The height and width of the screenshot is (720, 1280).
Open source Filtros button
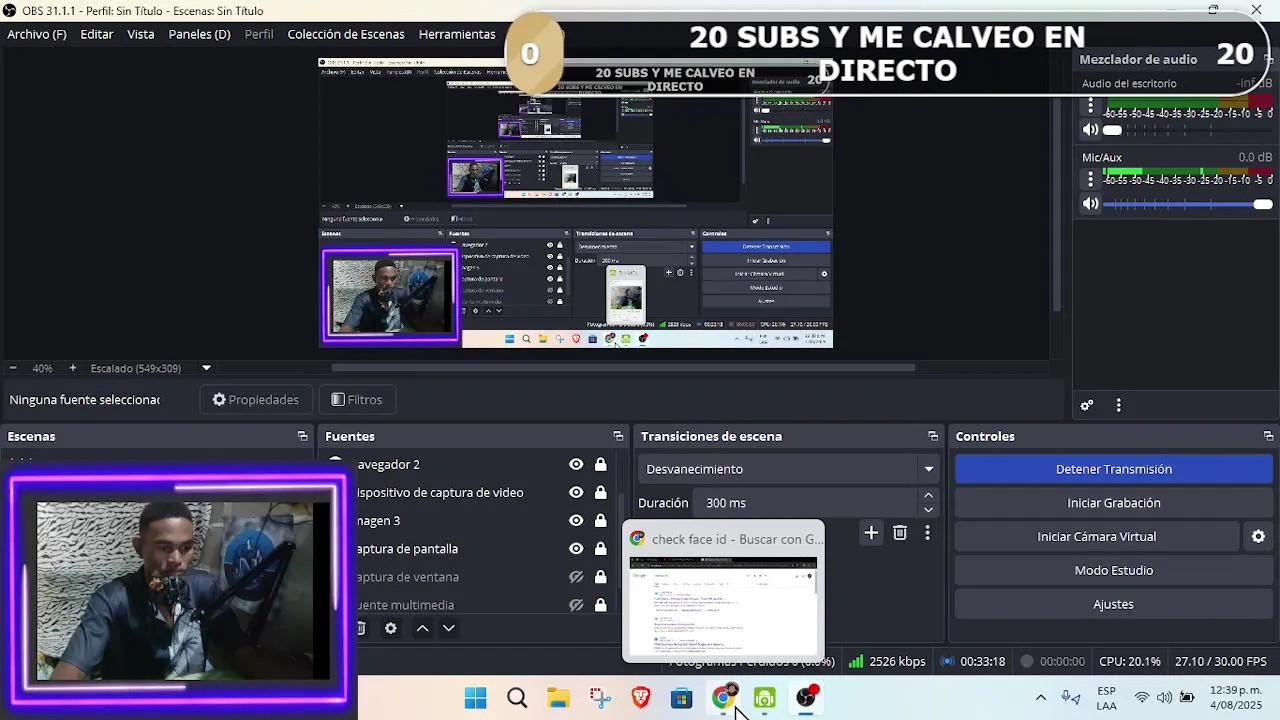point(357,399)
